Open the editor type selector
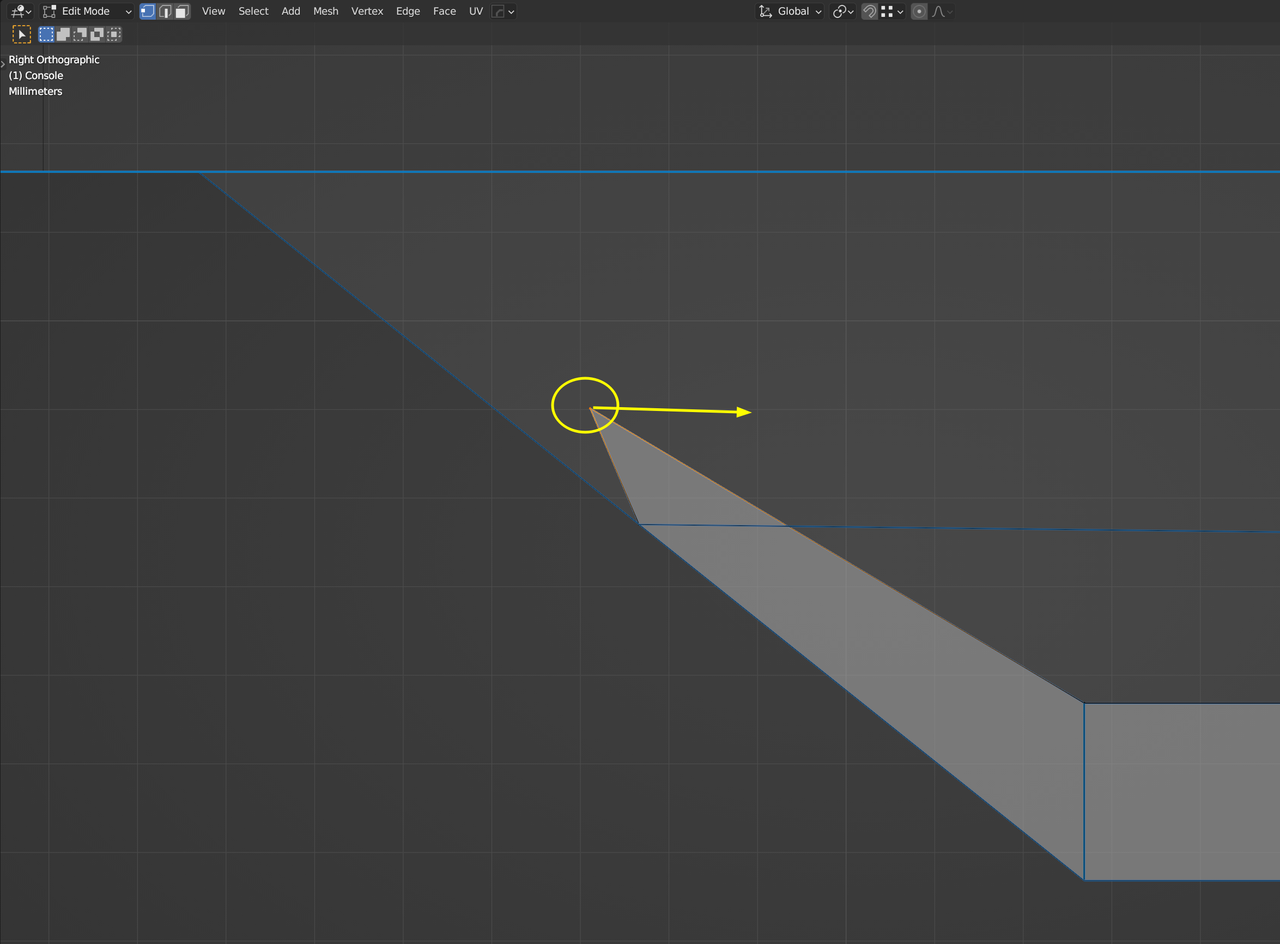 (x=20, y=11)
